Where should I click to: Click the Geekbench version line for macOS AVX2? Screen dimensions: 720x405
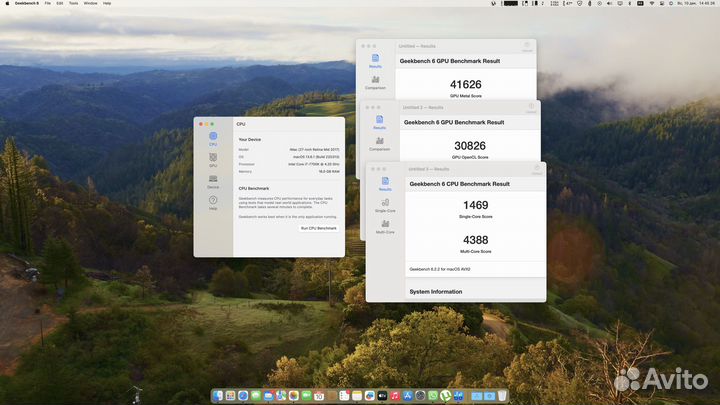440,270
